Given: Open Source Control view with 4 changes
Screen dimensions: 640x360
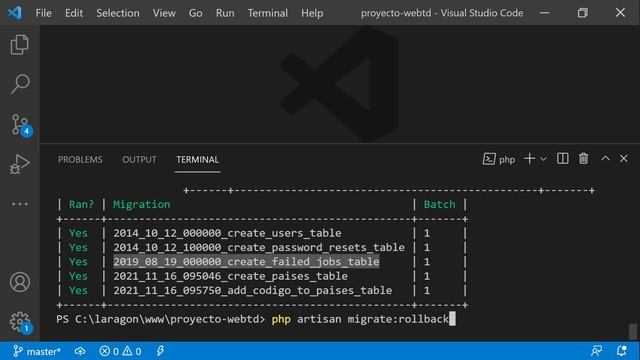Looking at the screenshot, I should coord(20,125).
